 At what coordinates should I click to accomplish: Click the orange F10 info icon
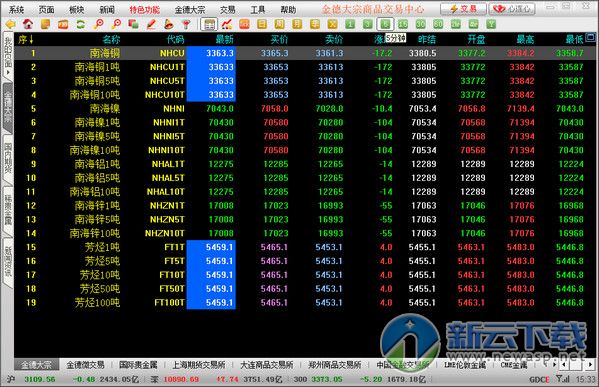click(63, 24)
